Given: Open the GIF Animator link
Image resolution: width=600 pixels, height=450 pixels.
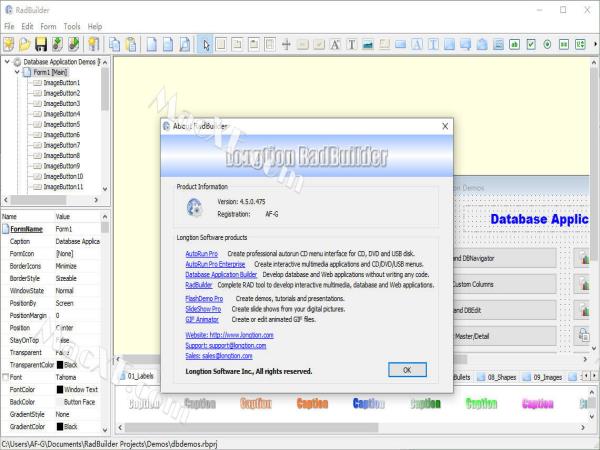Looking at the screenshot, I should pos(202,319).
